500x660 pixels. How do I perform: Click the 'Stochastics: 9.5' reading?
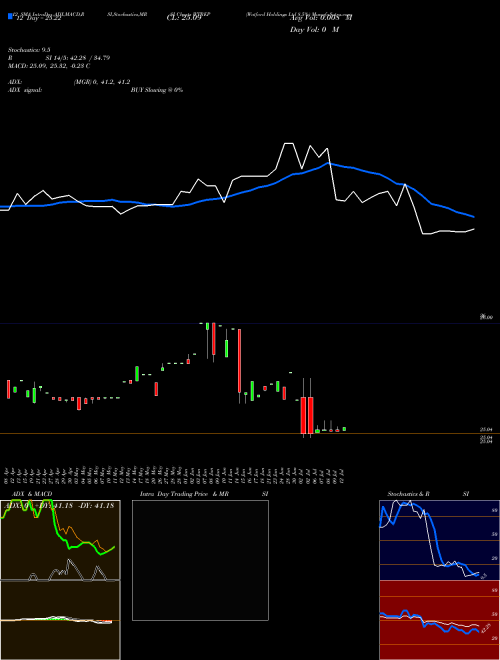[x=29, y=50]
